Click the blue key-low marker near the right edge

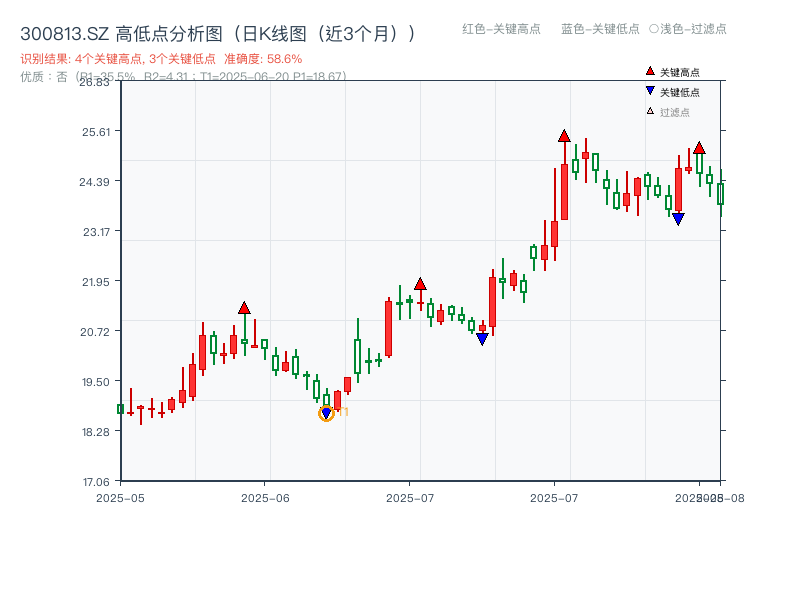(x=678, y=218)
